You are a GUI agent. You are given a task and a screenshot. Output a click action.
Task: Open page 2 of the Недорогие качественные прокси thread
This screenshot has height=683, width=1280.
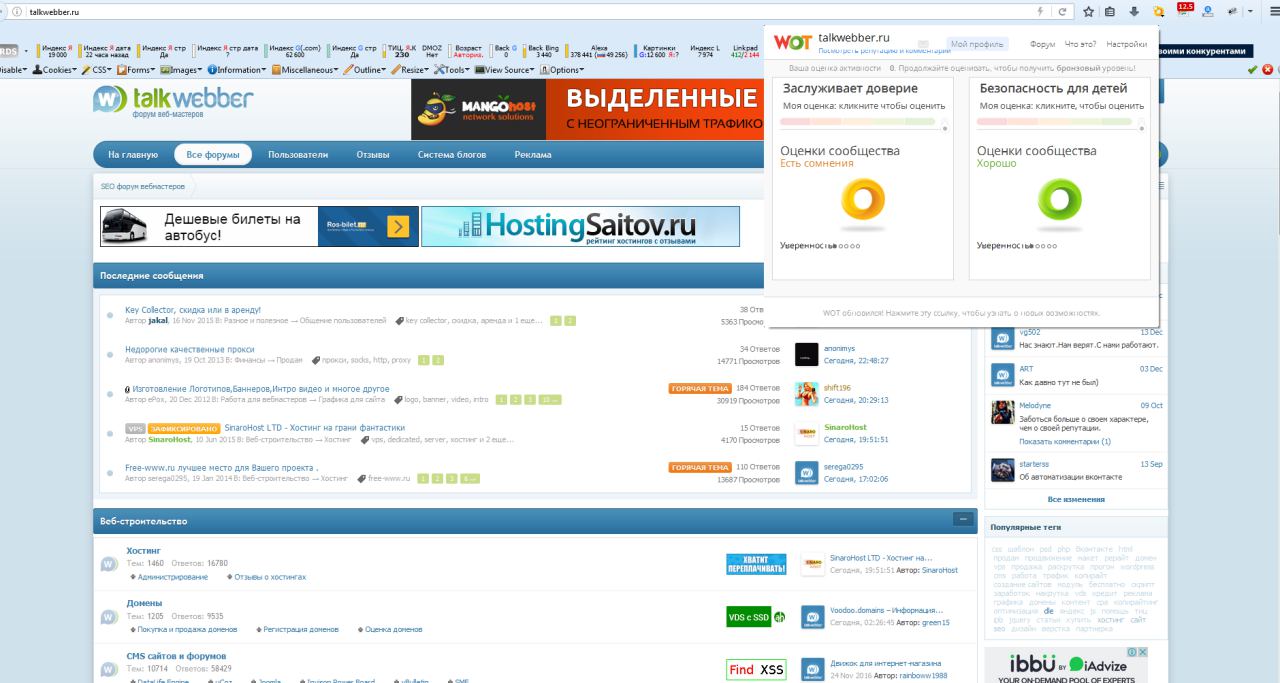pyautogui.click(x=438, y=360)
